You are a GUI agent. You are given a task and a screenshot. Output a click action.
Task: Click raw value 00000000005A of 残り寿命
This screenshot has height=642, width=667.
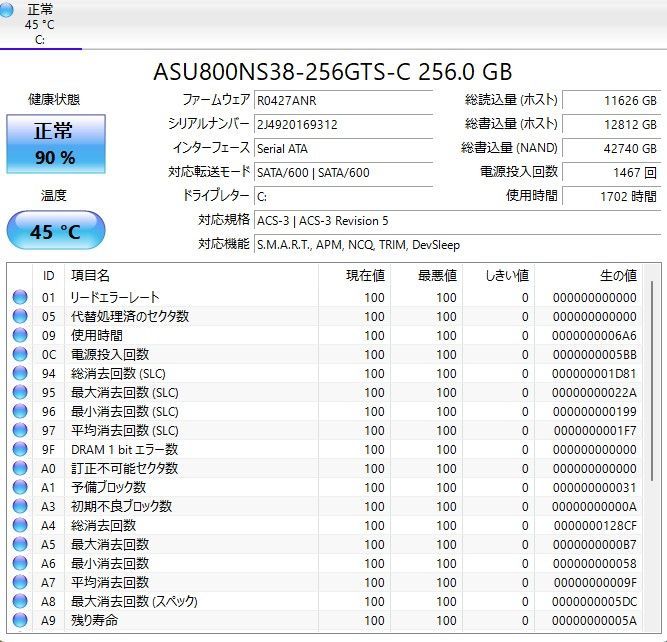tap(594, 621)
